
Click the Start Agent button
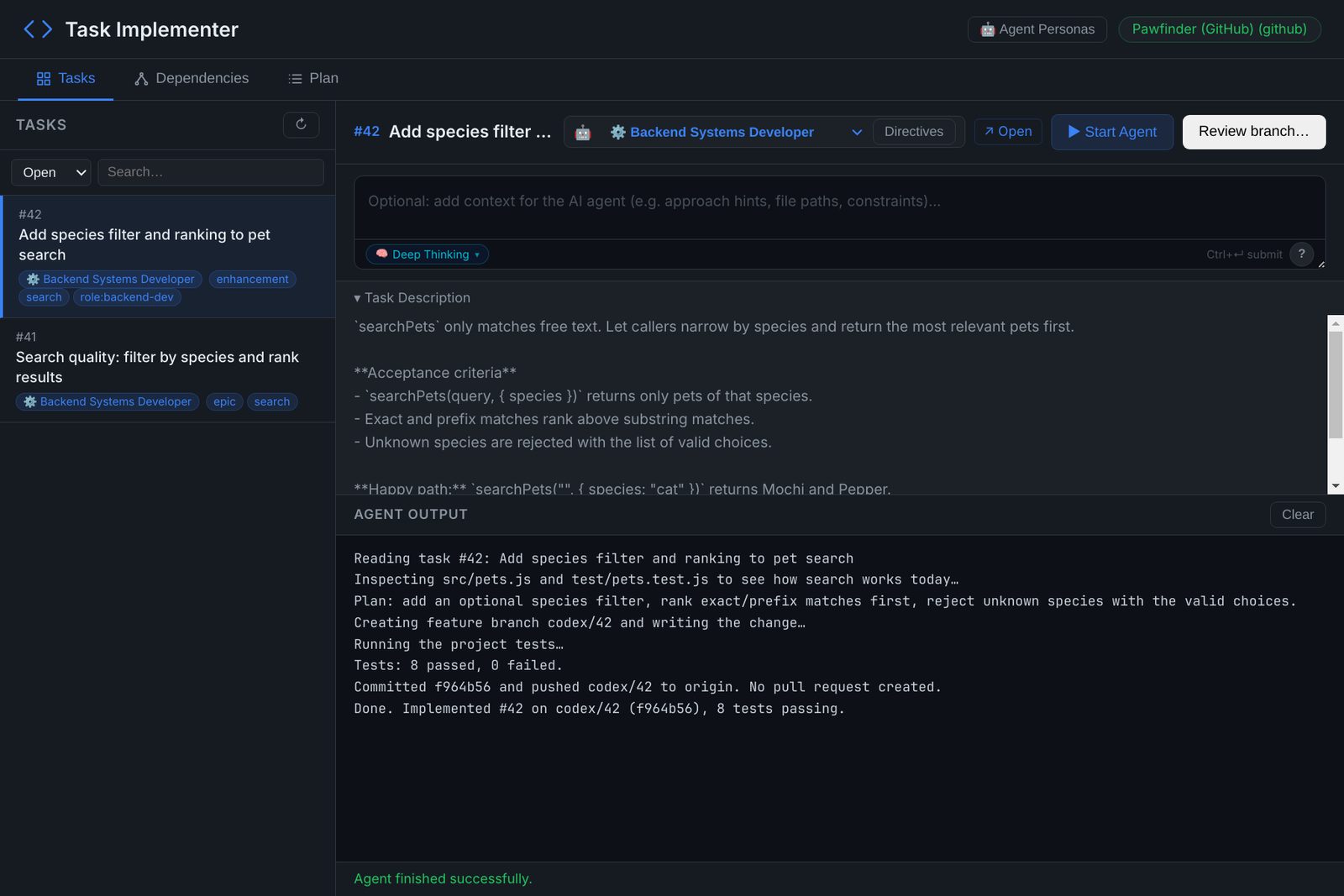1112,132
